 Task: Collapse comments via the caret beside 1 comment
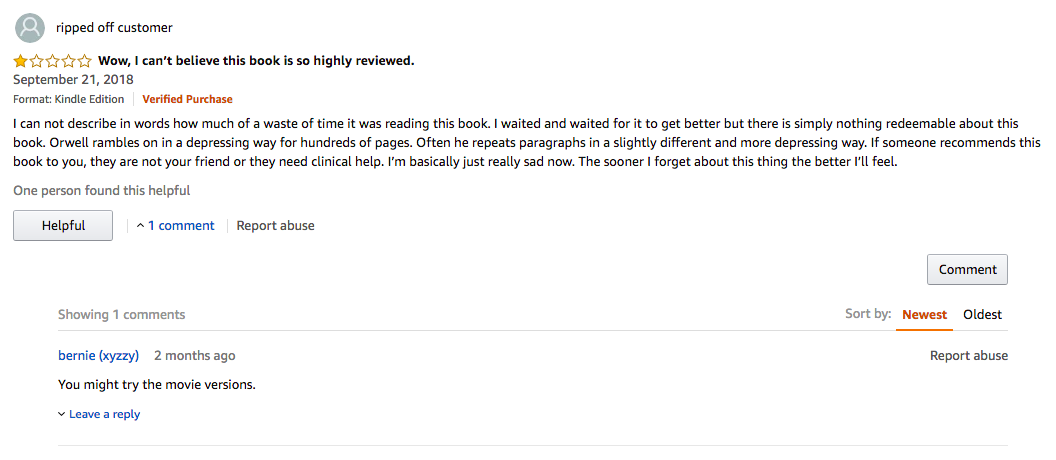click(x=140, y=226)
